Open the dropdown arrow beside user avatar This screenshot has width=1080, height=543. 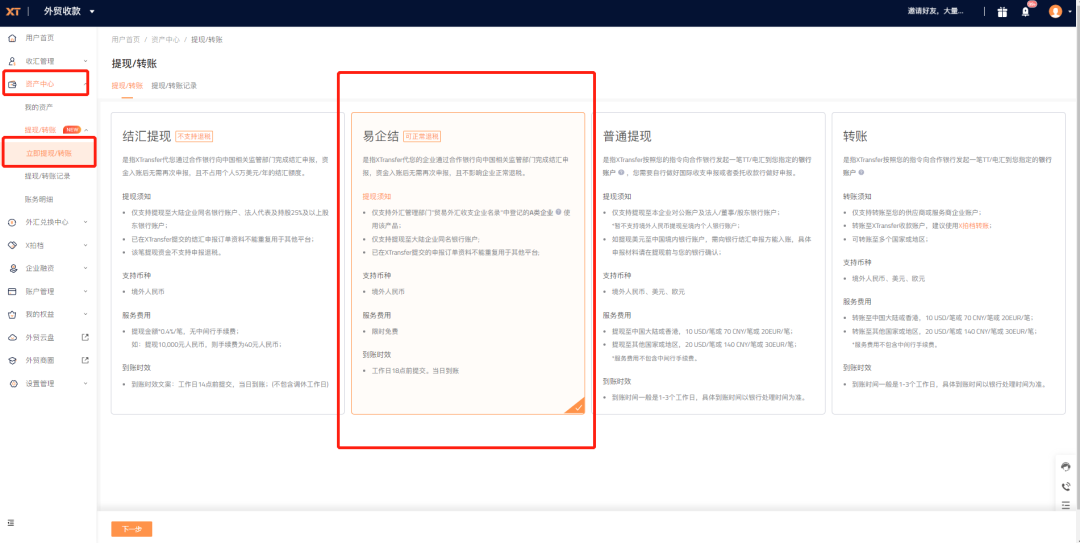[1070, 12]
